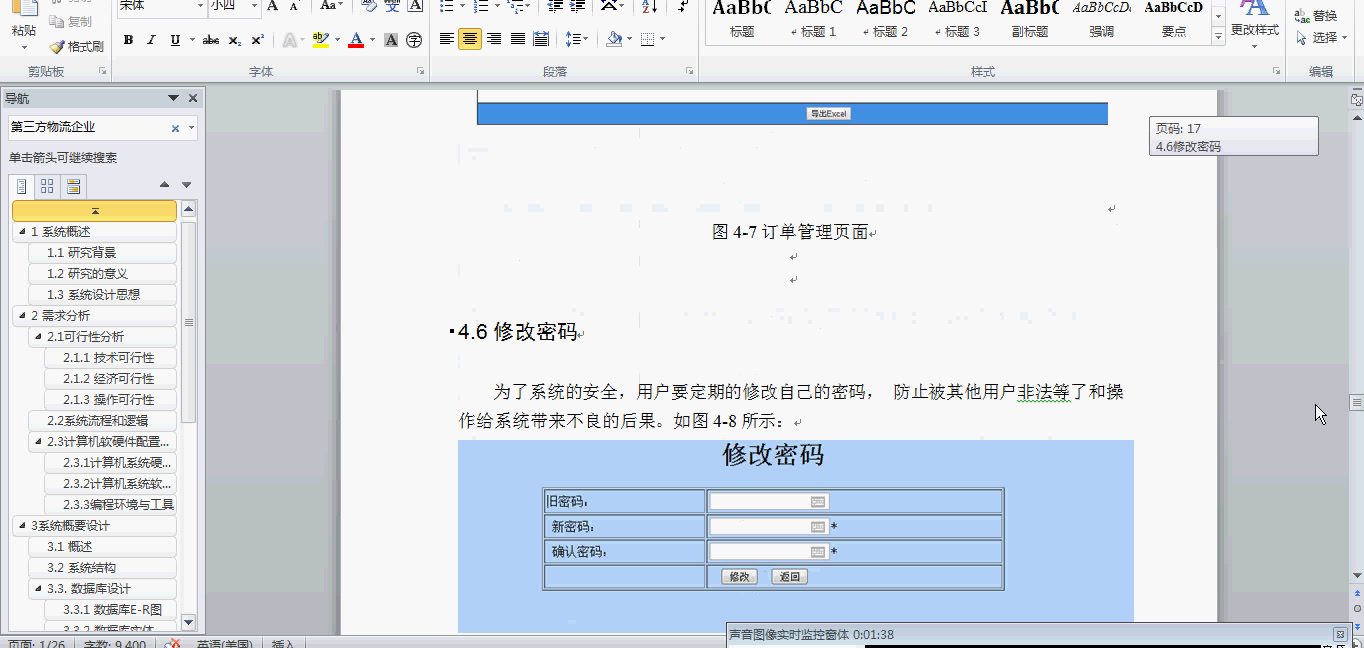Apply strikethrough formatting with the abc icon
Viewport: 1364px width, 648px height.
point(211,40)
